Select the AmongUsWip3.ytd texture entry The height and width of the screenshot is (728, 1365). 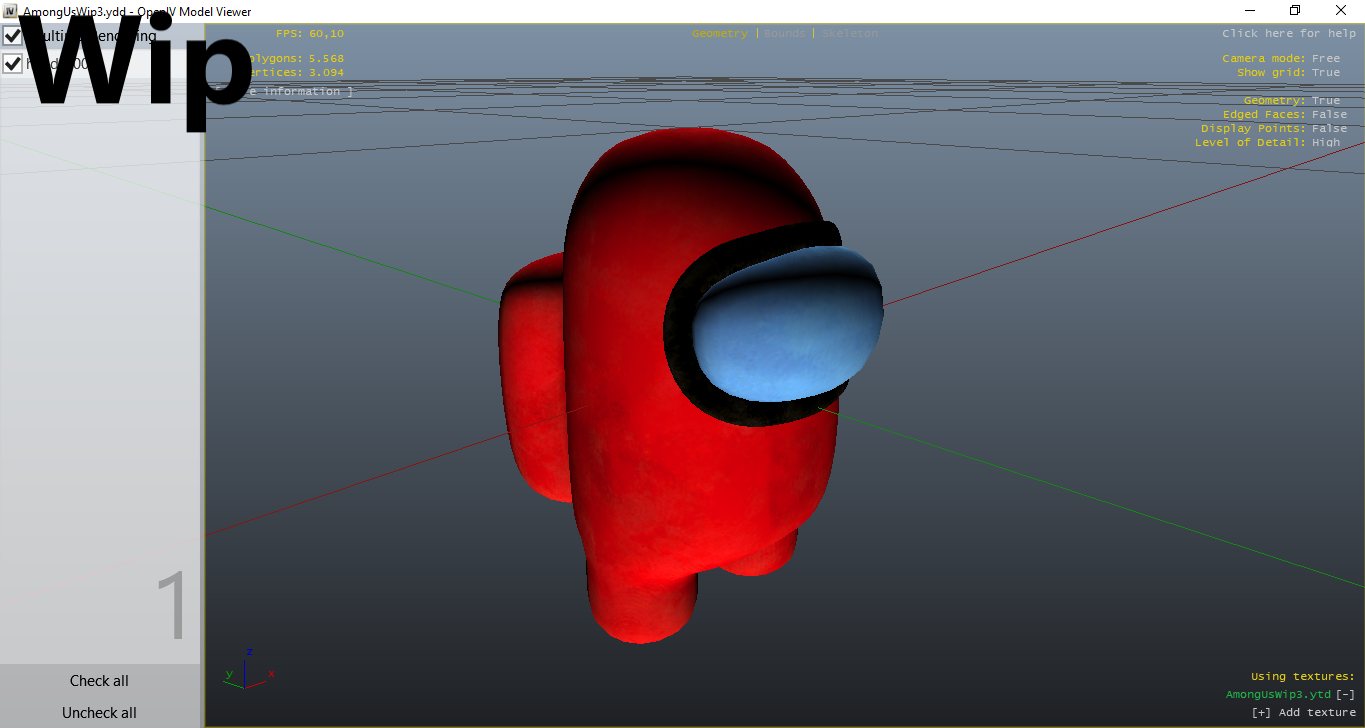(1278, 695)
